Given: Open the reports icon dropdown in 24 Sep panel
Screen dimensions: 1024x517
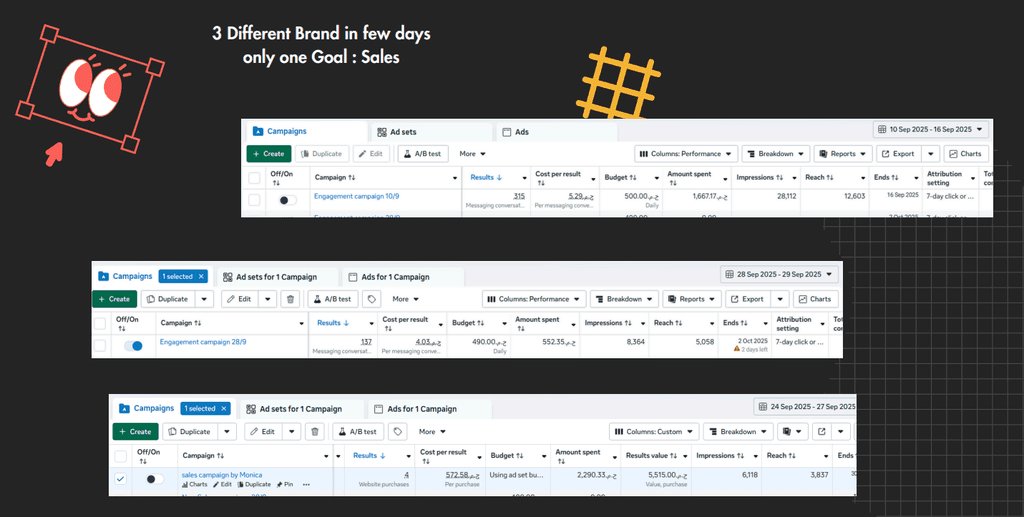Looking at the screenshot, I should pyautogui.click(x=793, y=431).
